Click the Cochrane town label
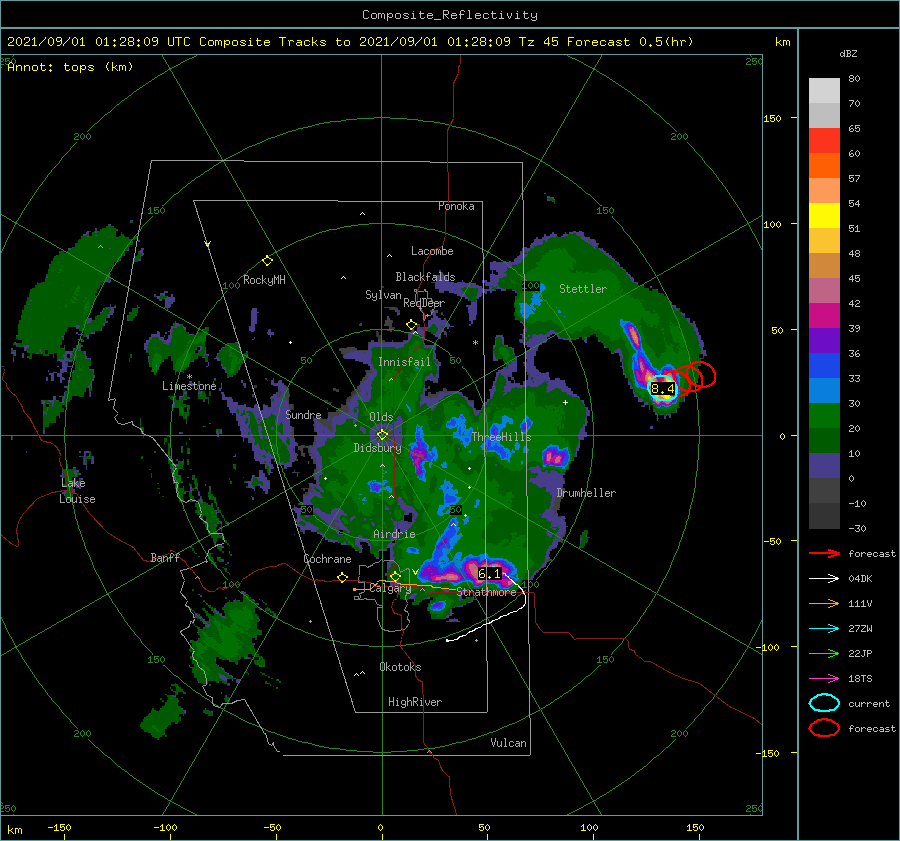Image resolution: width=900 pixels, height=841 pixels. pos(327,559)
